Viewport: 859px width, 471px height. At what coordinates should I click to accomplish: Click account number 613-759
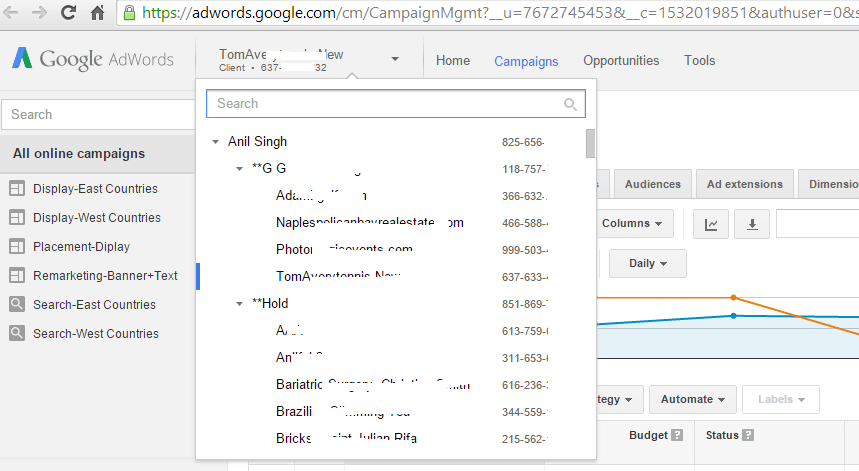click(525, 331)
